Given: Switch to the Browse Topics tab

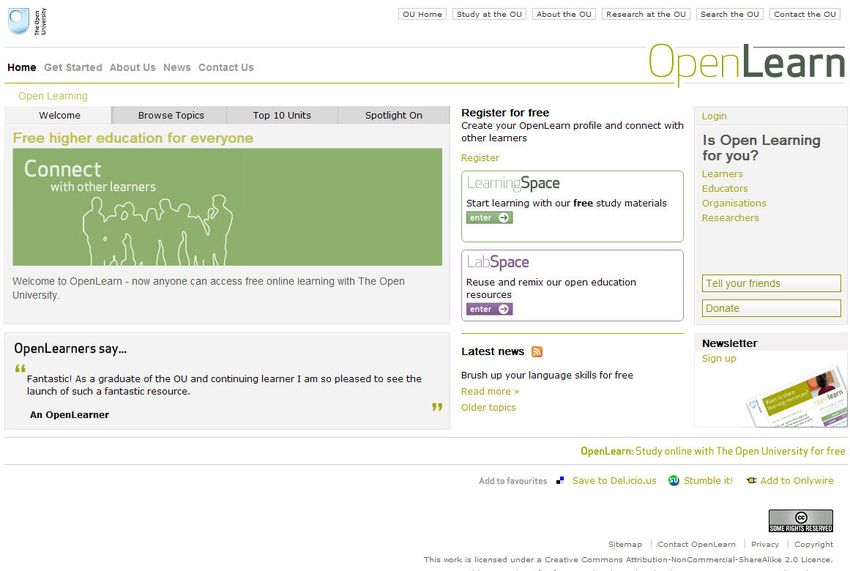Looking at the screenshot, I should point(171,115).
